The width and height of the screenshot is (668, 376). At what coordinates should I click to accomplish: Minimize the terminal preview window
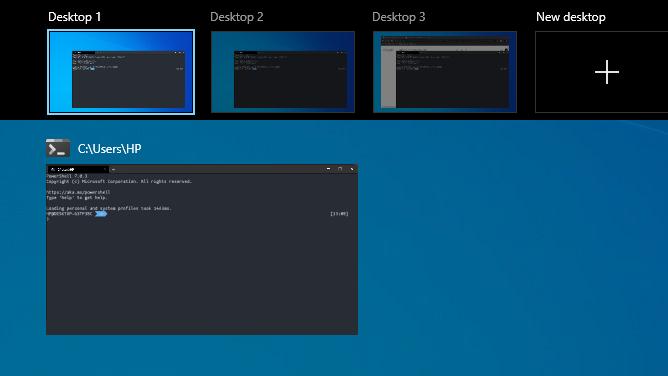(x=328, y=169)
